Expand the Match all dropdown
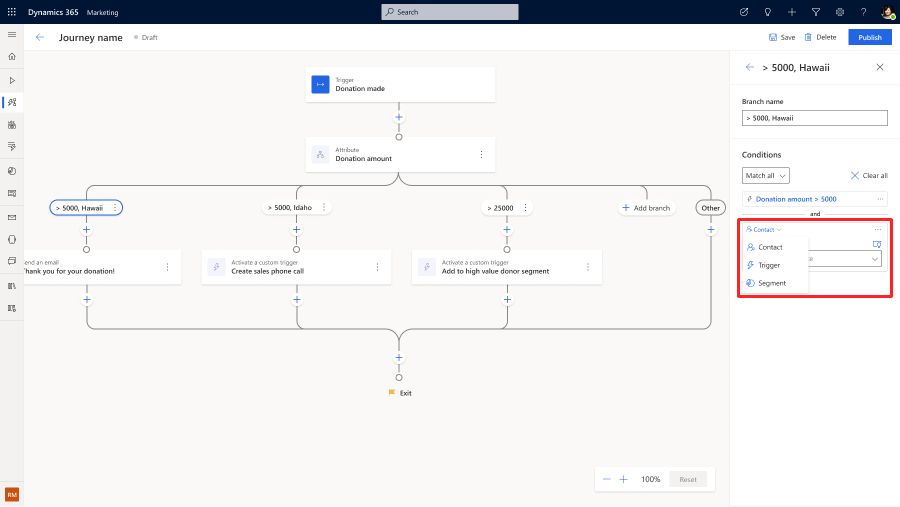Screen dimensions: 900x507 click(765, 175)
